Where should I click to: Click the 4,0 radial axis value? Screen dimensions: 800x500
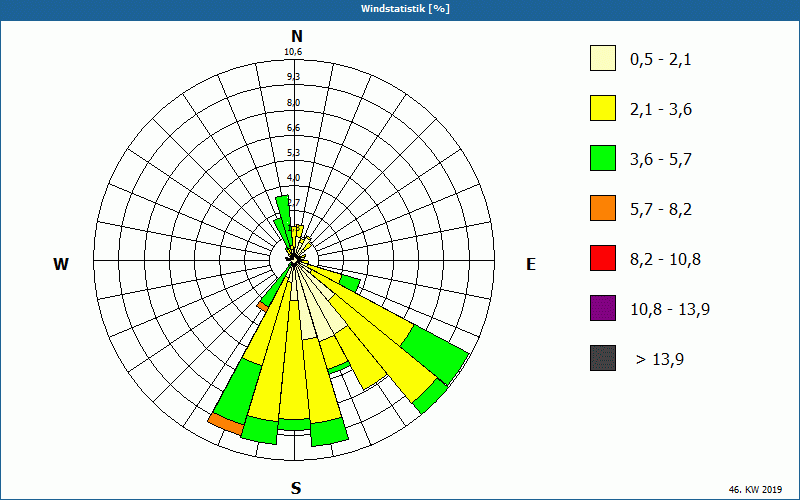[x=293, y=178]
